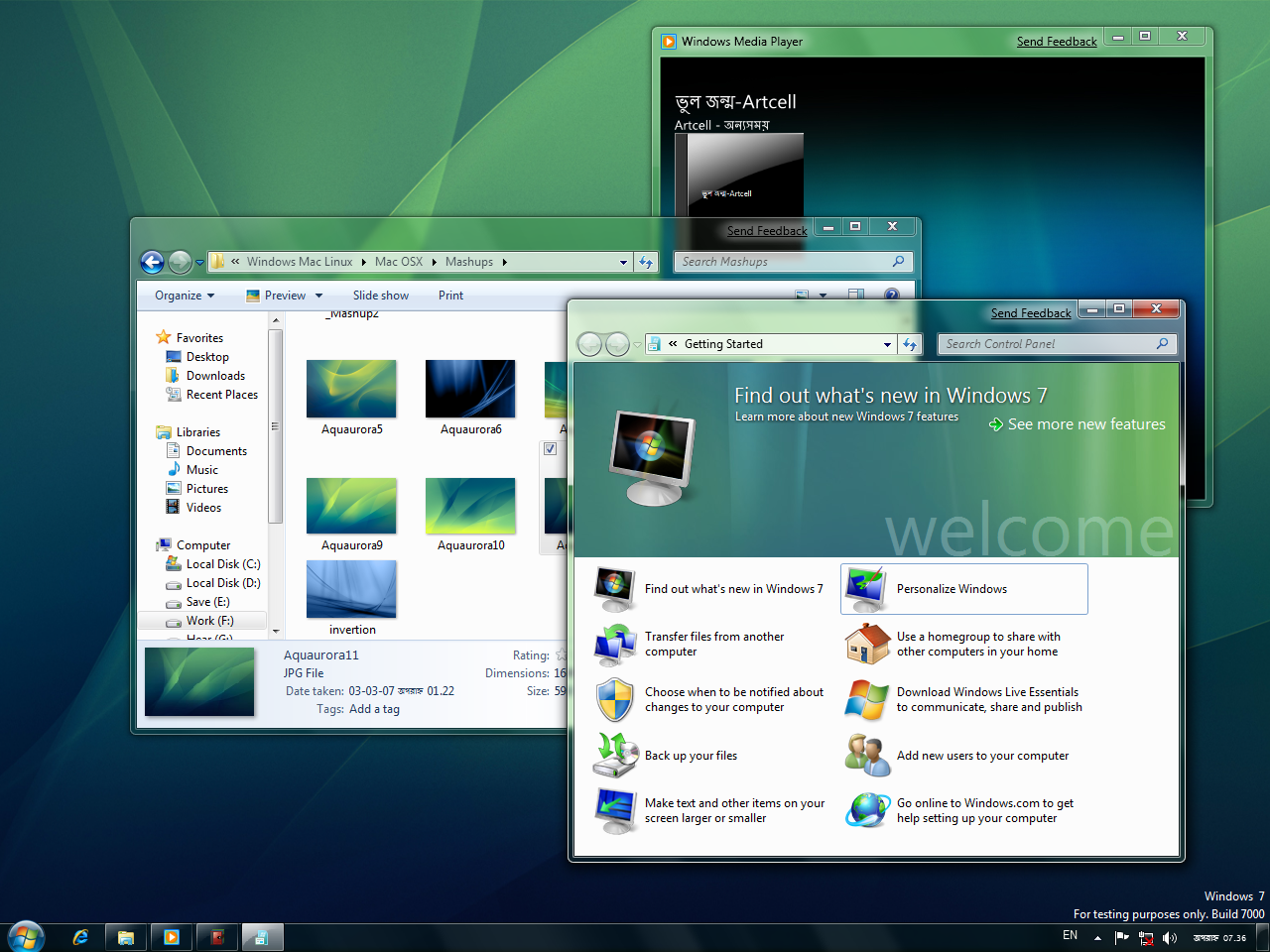Uncheck the selected thumbnail's checkbox

[x=550, y=449]
